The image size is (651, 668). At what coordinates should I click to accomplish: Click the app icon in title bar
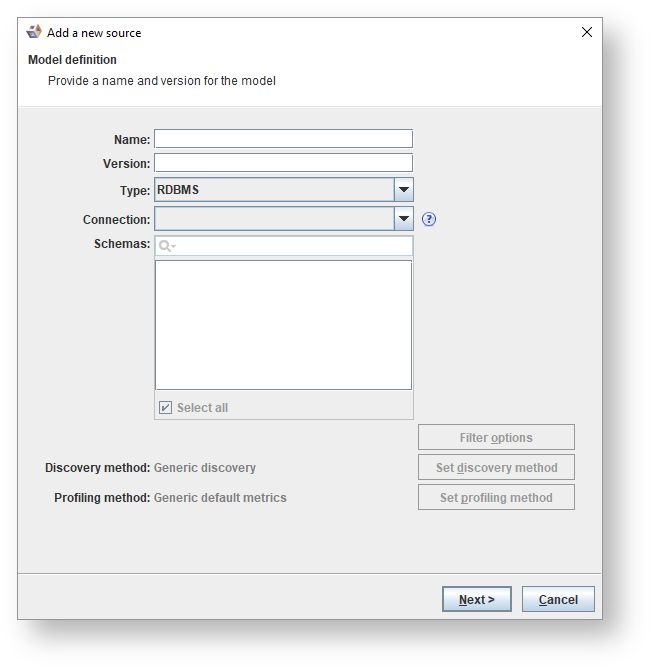34,32
